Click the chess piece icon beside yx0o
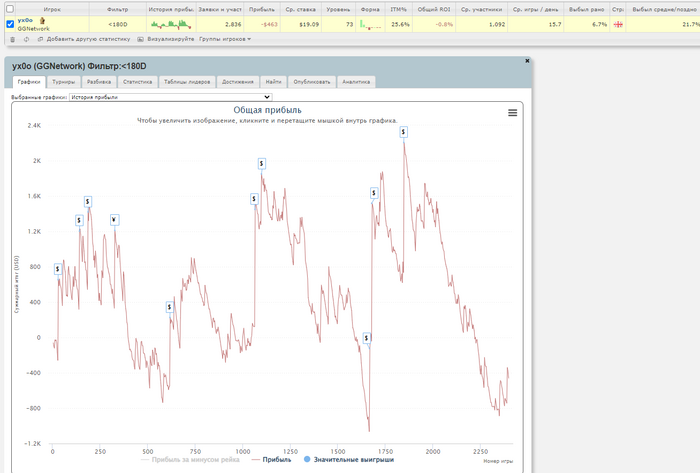 [42, 21]
